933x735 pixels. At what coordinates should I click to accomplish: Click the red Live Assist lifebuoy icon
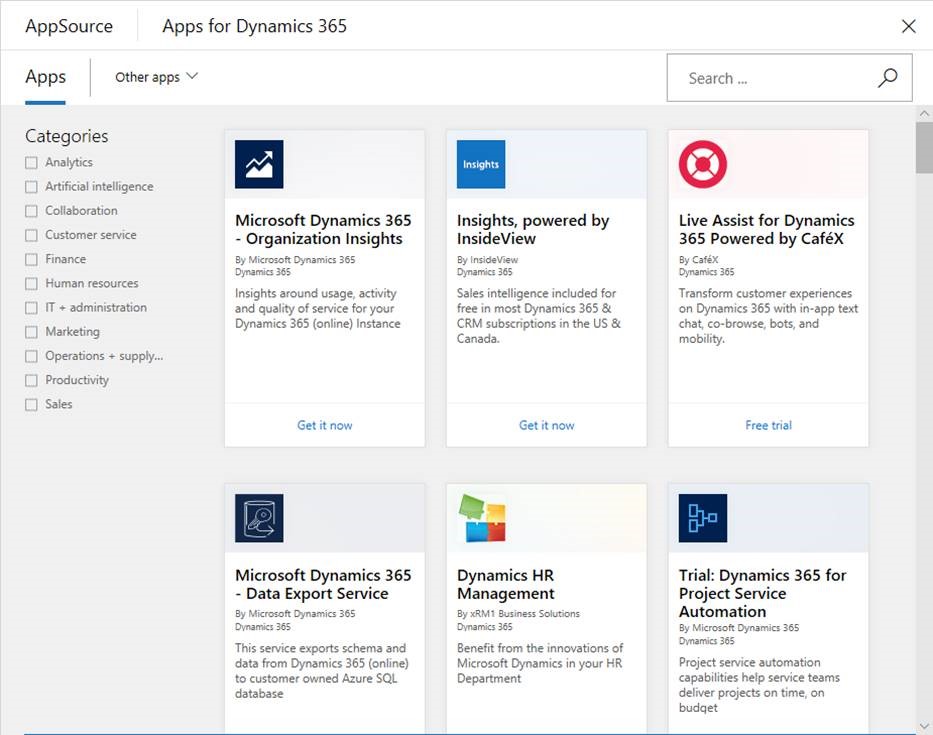tap(703, 164)
